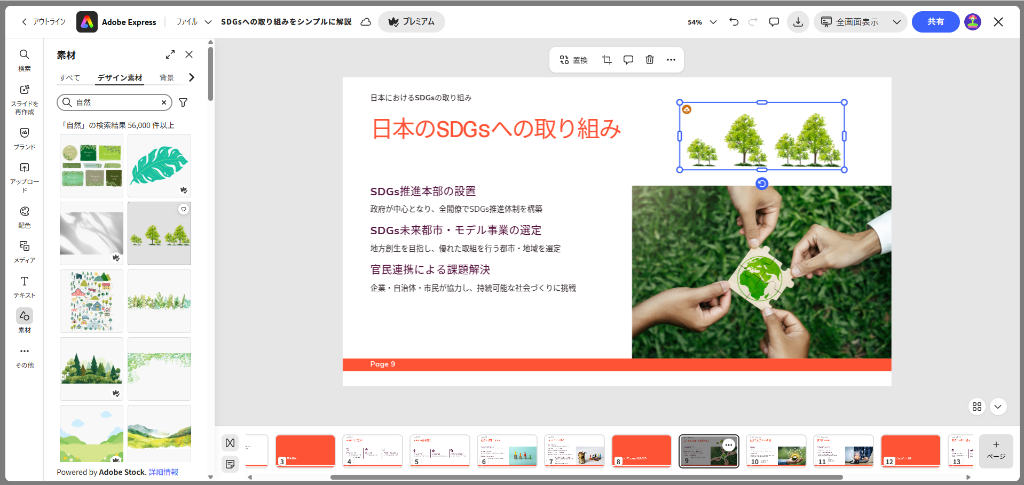Screen dimensions: 1024x485
Task: Switch to the すべて tab
Action: tap(70, 77)
